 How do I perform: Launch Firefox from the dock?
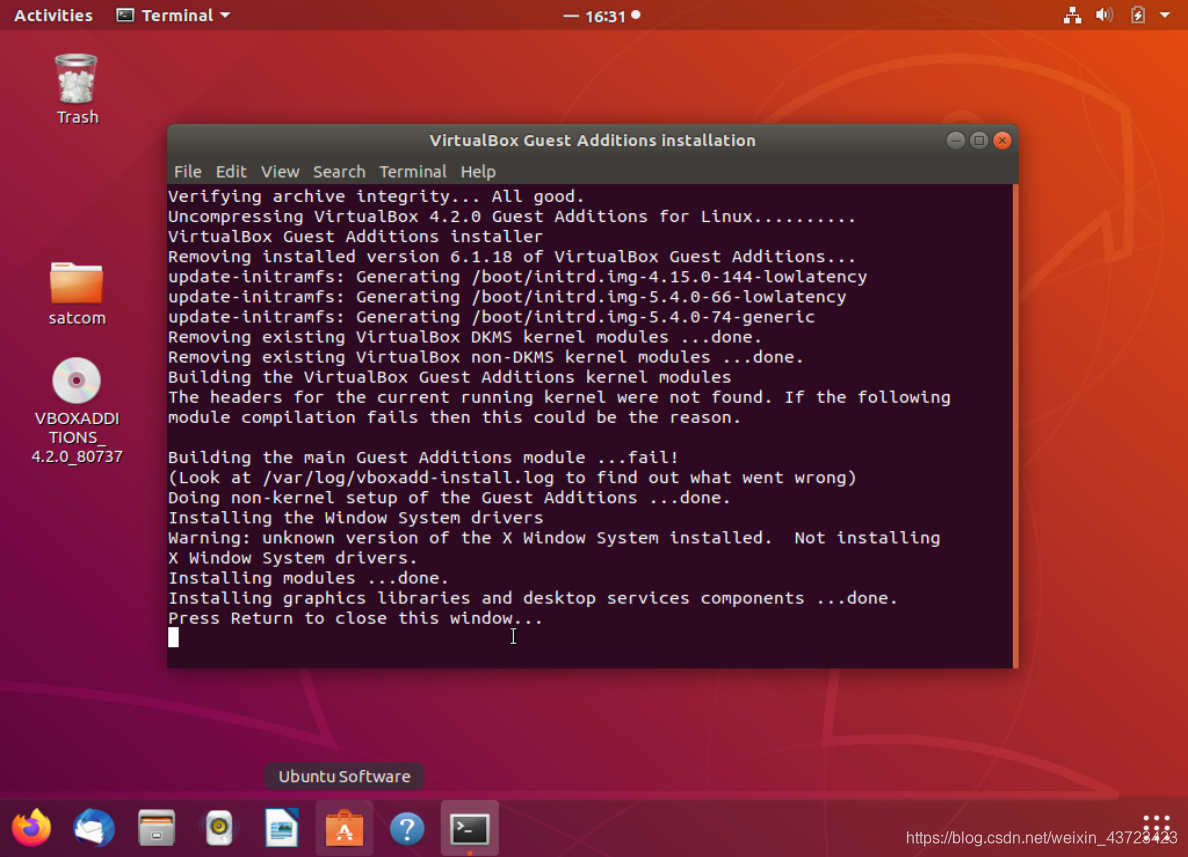(x=31, y=828)
